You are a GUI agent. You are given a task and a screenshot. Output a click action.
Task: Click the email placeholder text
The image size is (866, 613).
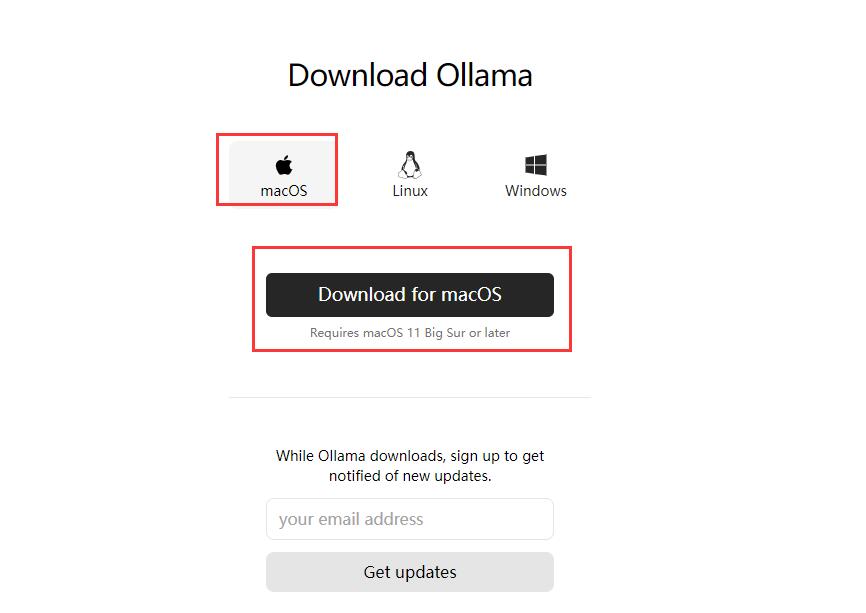tap(351, 520)
